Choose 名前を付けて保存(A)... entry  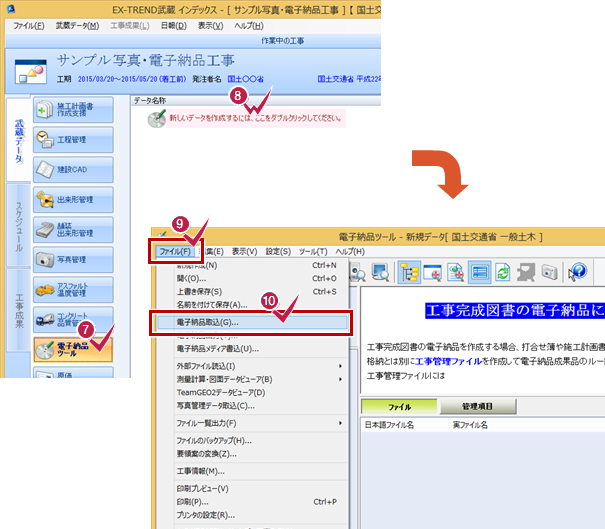click(x=253, y=305)
